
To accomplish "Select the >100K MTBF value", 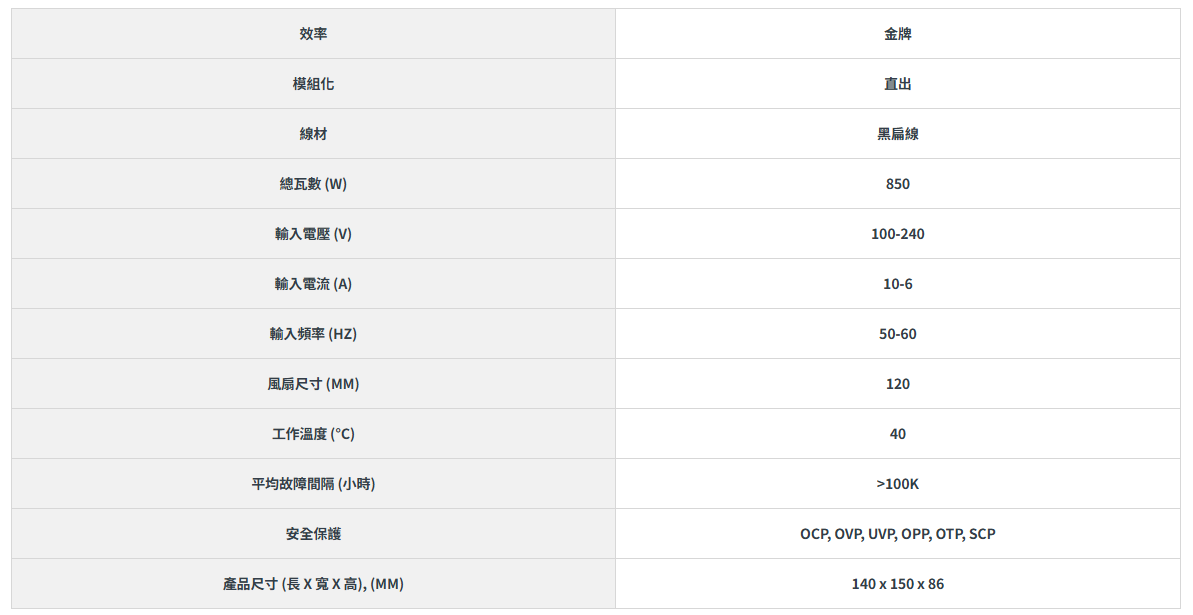I will point(897,484).
